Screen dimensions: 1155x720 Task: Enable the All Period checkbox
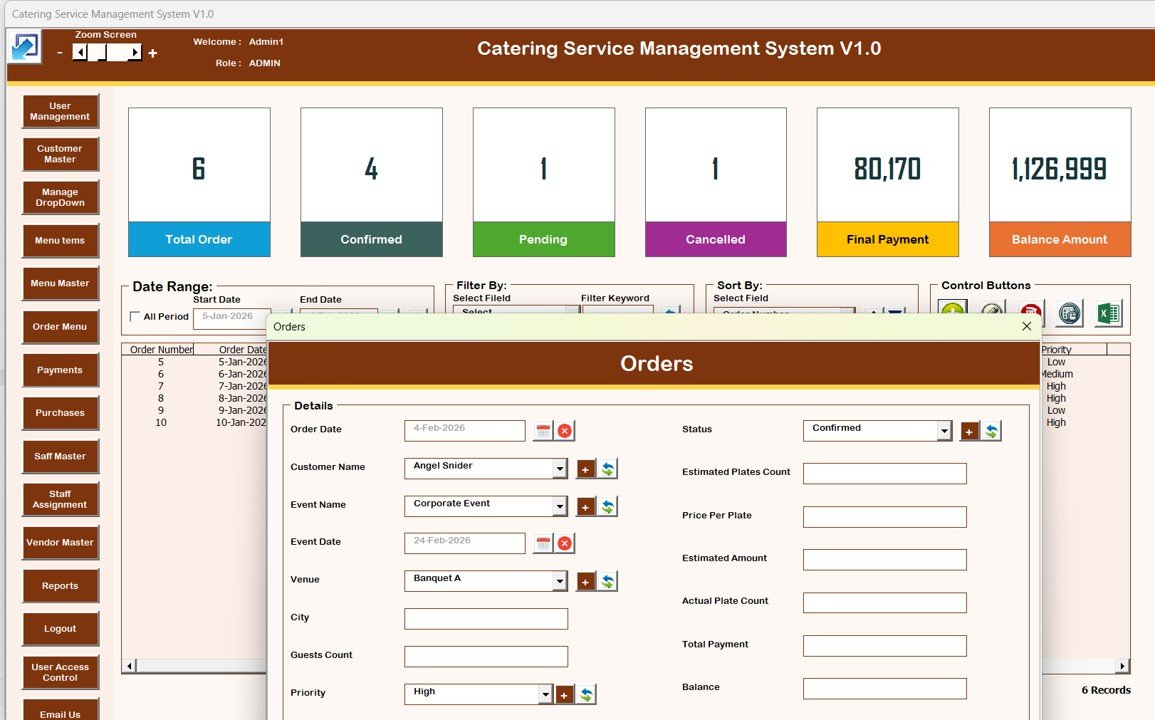click(135, 317)
